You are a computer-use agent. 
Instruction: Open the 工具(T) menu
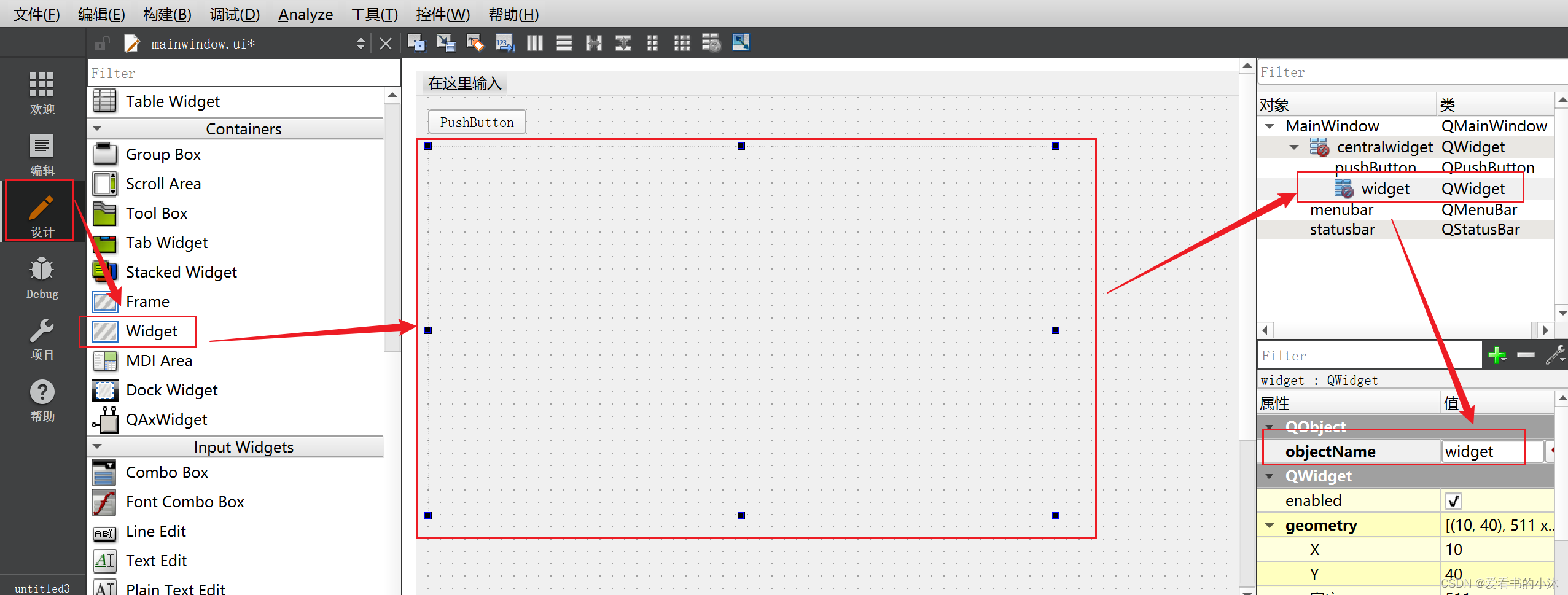pos(374,14)
